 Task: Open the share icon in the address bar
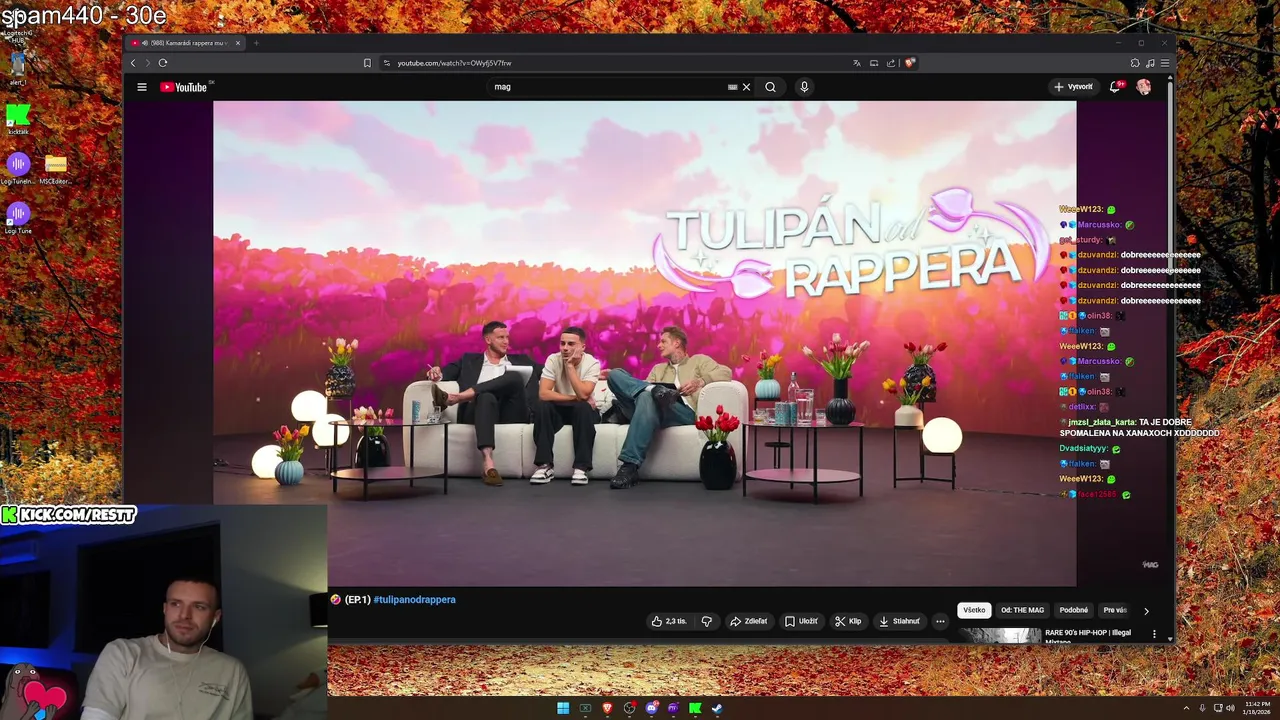(891, 63)
